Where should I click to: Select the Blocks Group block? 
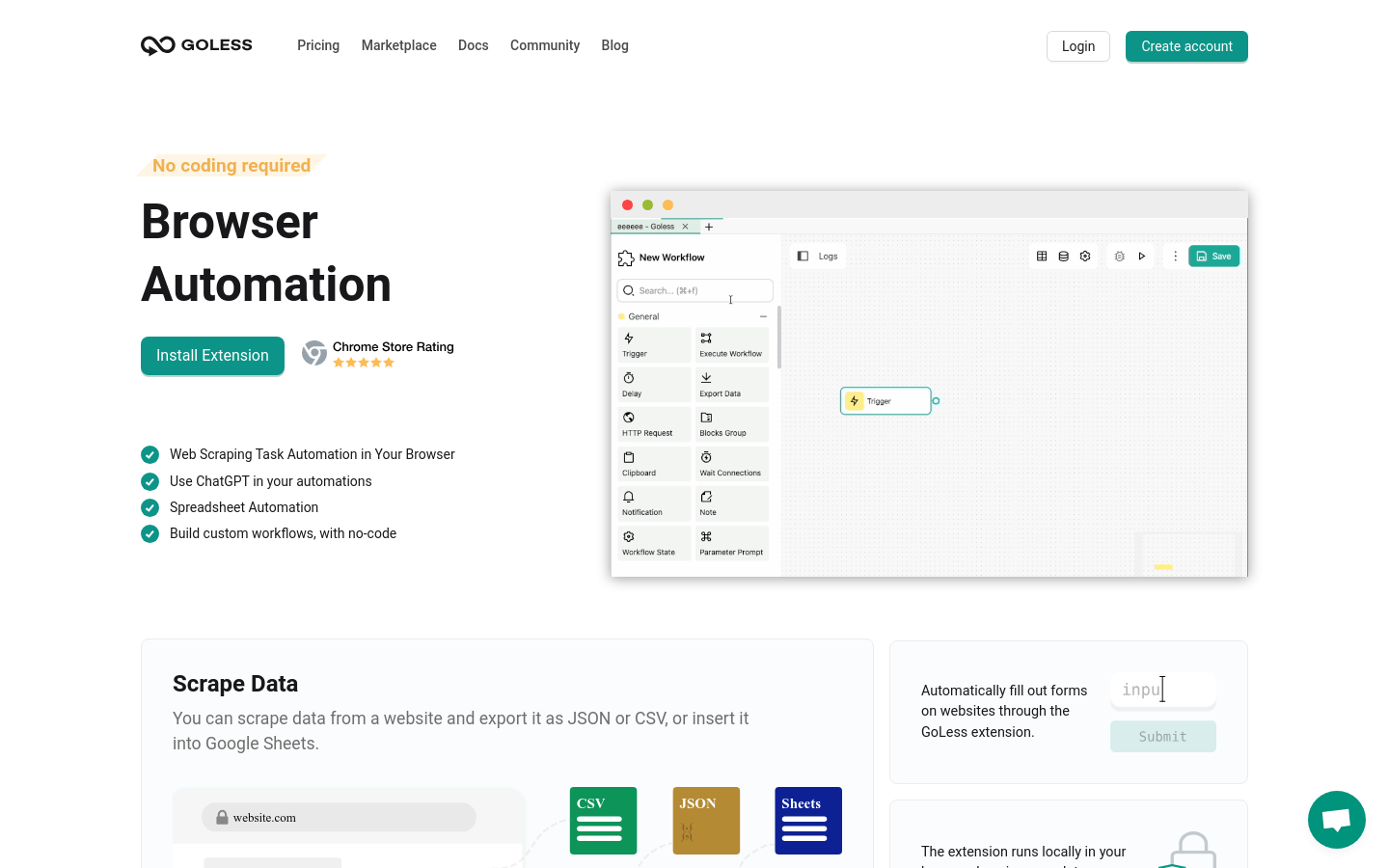tap(731, 424)
